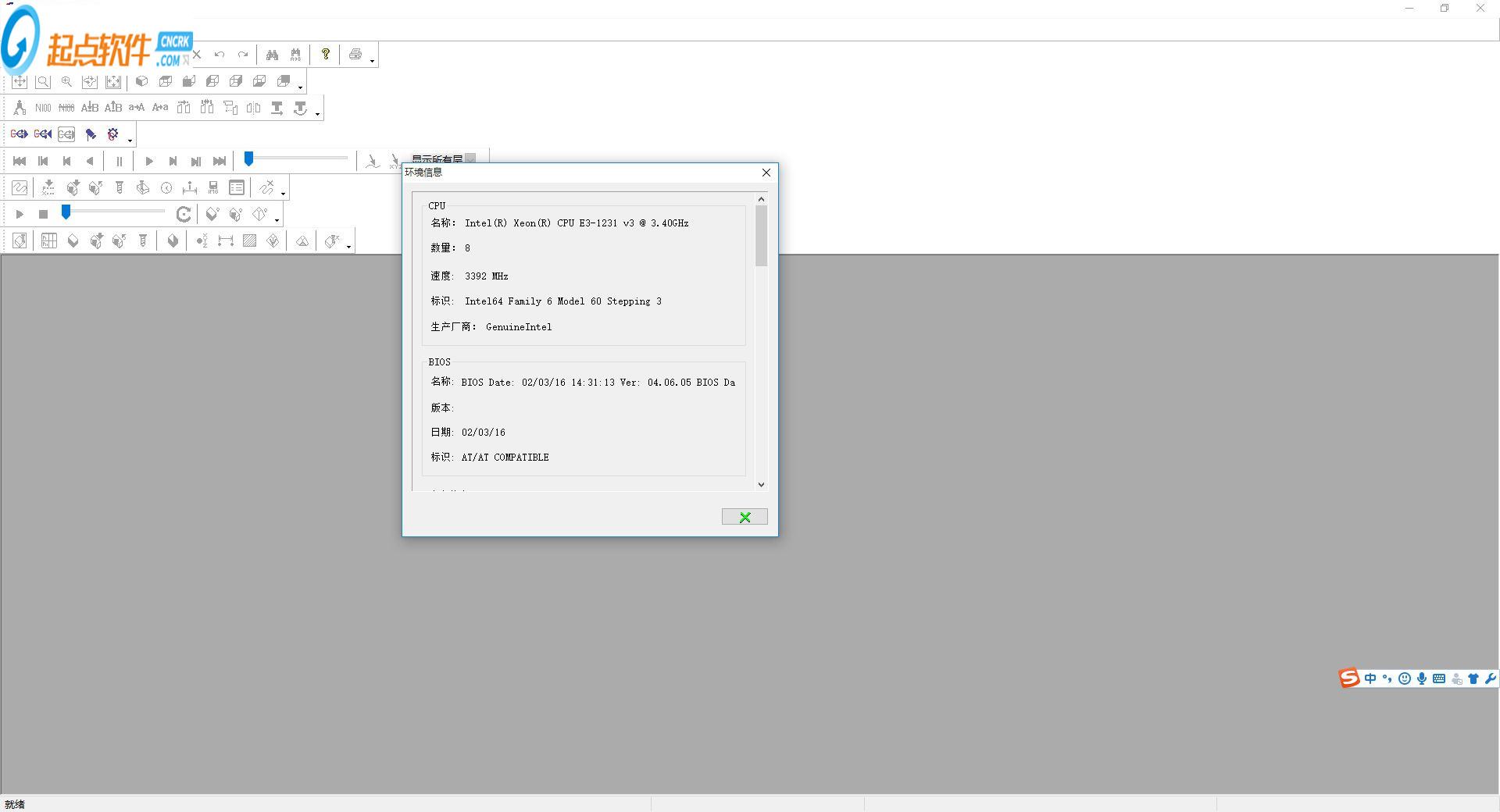Jump to the very start of the simulation

click(20, 161)
